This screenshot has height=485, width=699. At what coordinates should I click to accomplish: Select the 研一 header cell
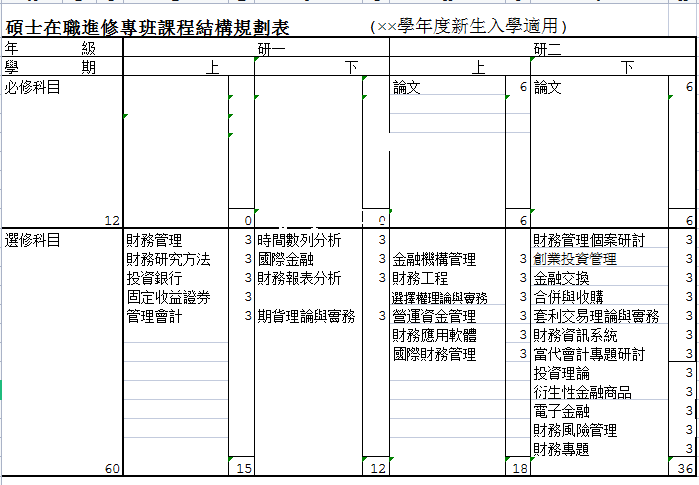click(x=272, y=49)
